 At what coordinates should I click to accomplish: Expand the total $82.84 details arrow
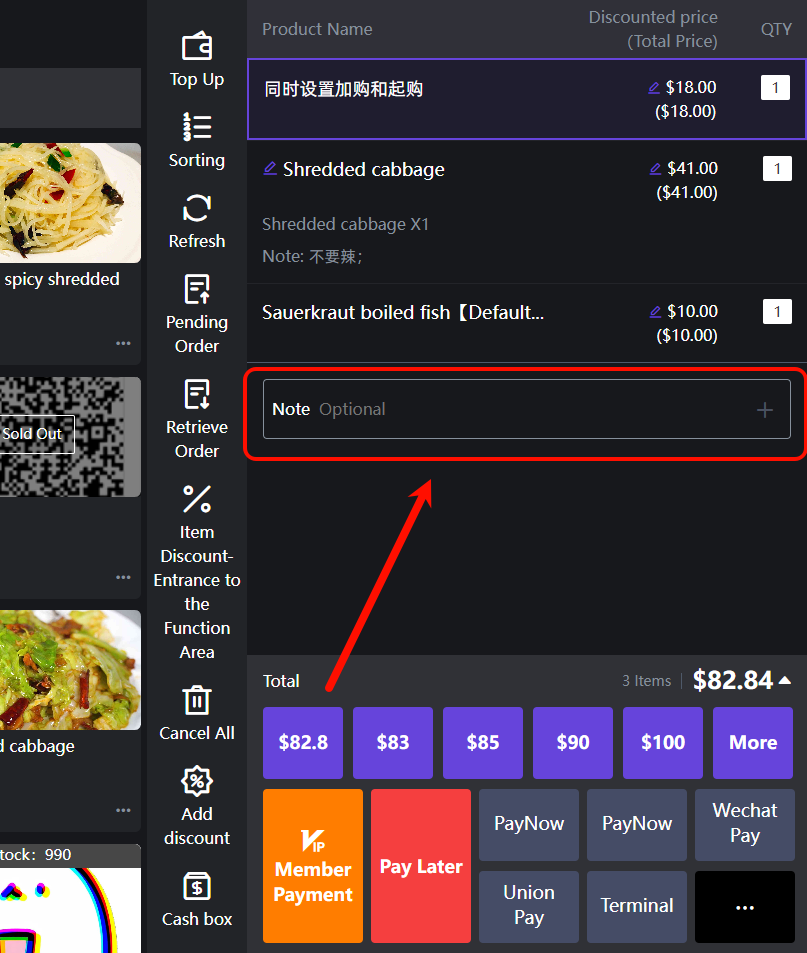coord(785,681)
